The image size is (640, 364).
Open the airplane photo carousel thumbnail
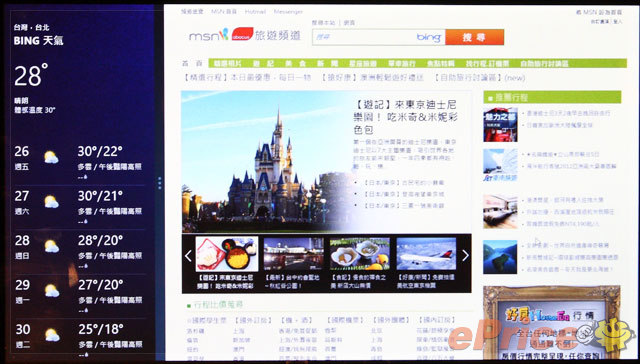[x=426, y=254]
